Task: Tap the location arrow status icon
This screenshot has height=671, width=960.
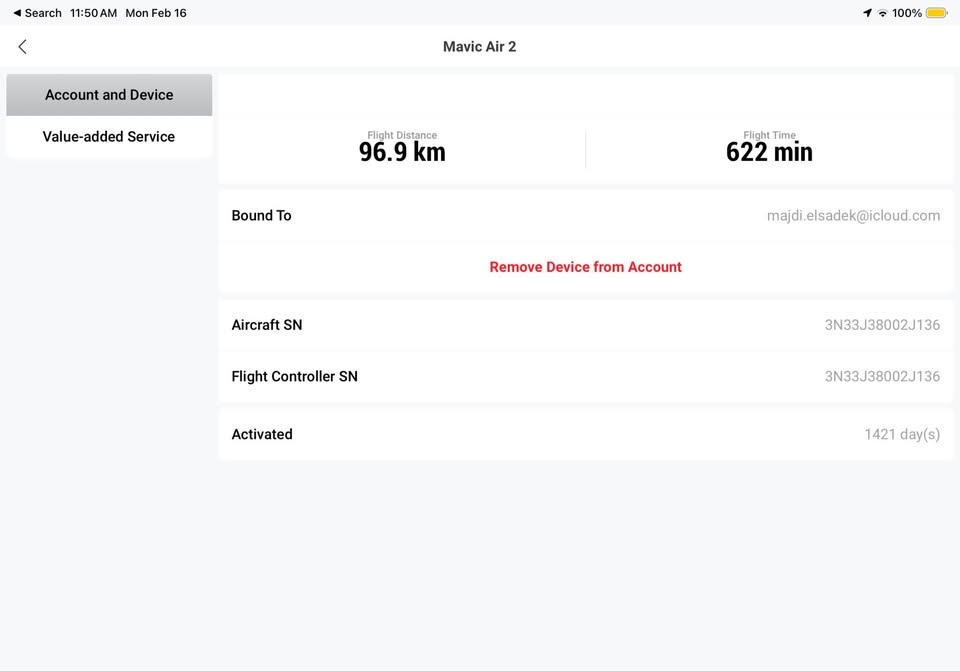Action: (867, 13)
